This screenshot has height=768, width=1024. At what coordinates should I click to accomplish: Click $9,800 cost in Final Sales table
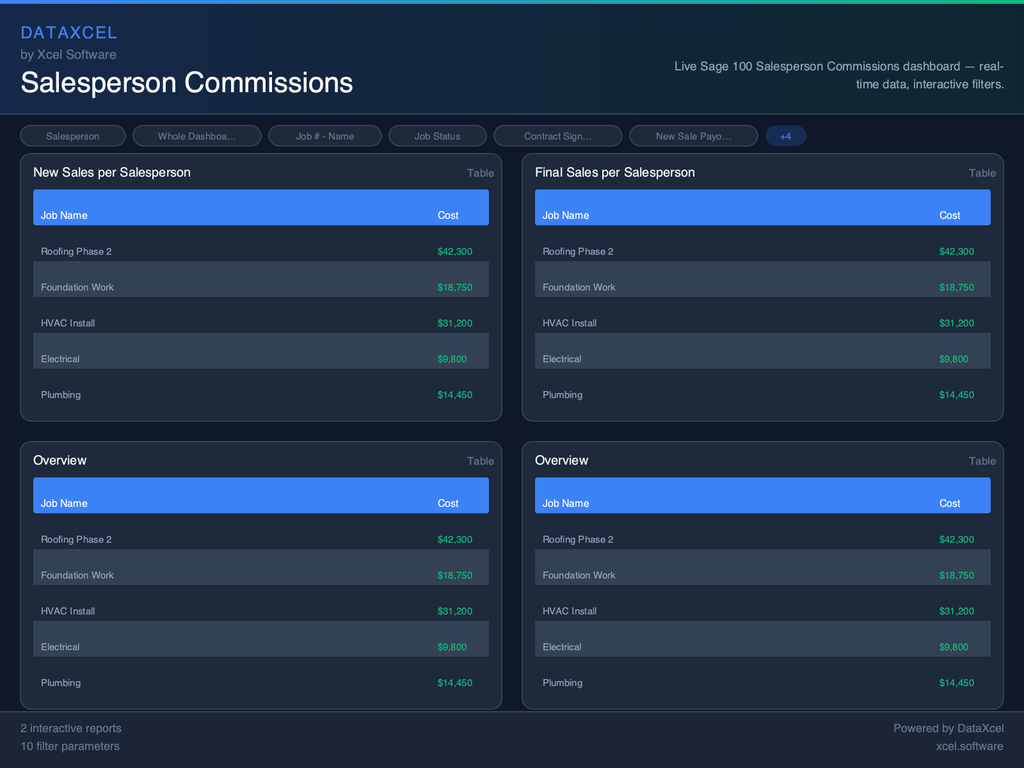coord(953,359)
